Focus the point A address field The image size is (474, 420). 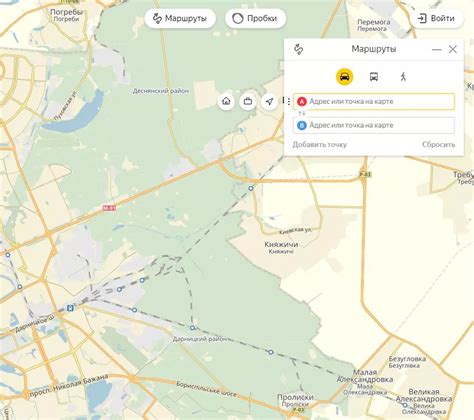pos(374,101)
